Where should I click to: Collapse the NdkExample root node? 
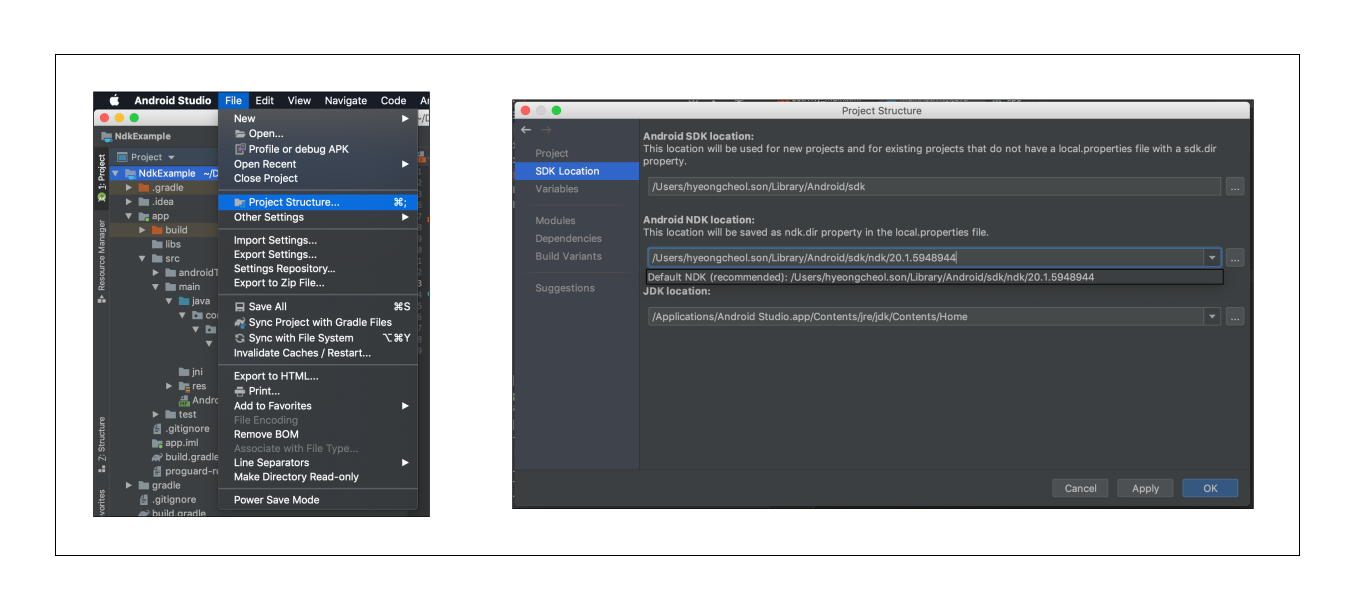[x=116, y=173]
